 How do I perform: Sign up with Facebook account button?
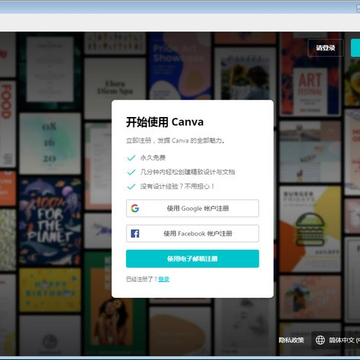pos(192,233)
